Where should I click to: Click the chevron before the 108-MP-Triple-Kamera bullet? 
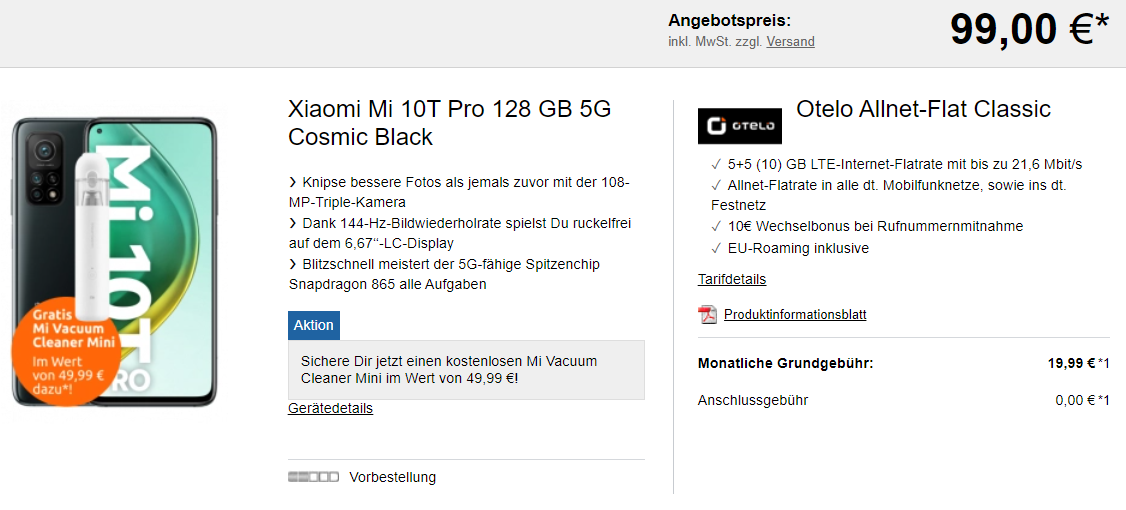pyautogui.click(x=292, y=182)
